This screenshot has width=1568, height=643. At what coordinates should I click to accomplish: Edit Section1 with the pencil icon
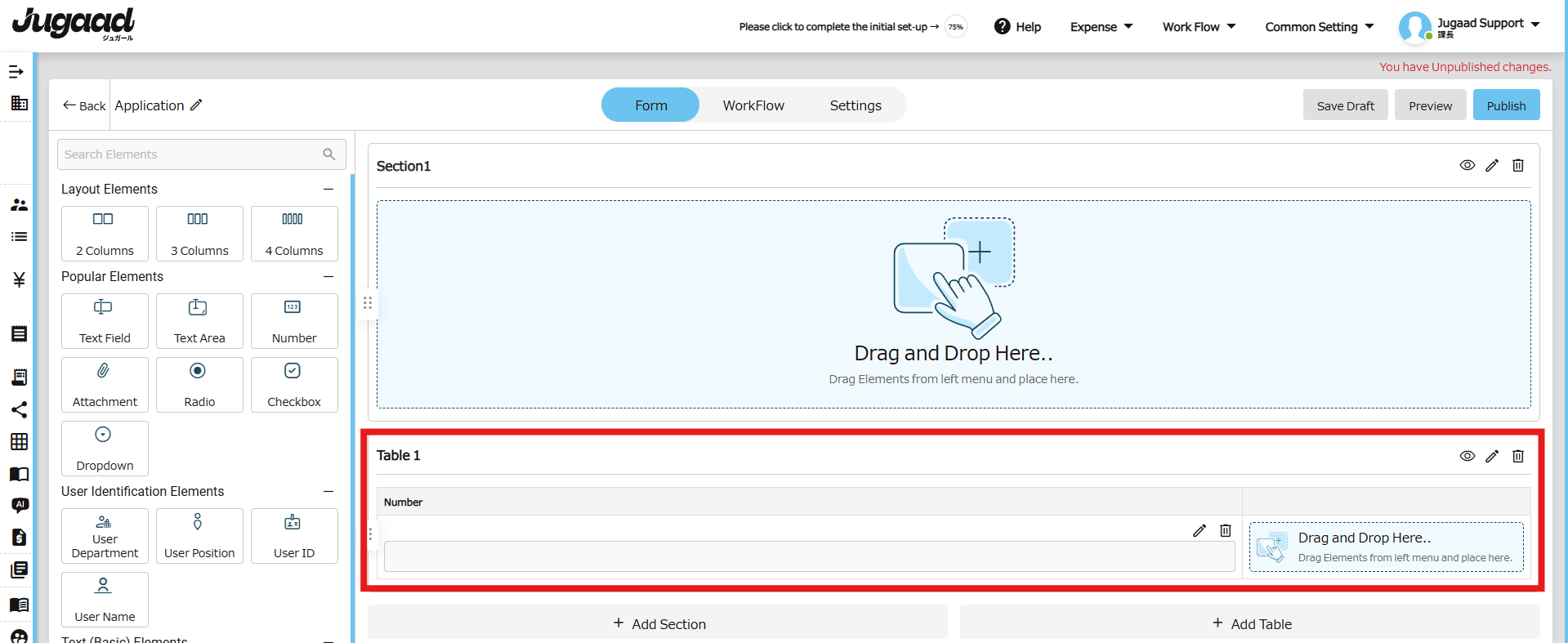tap(1491, 166)
